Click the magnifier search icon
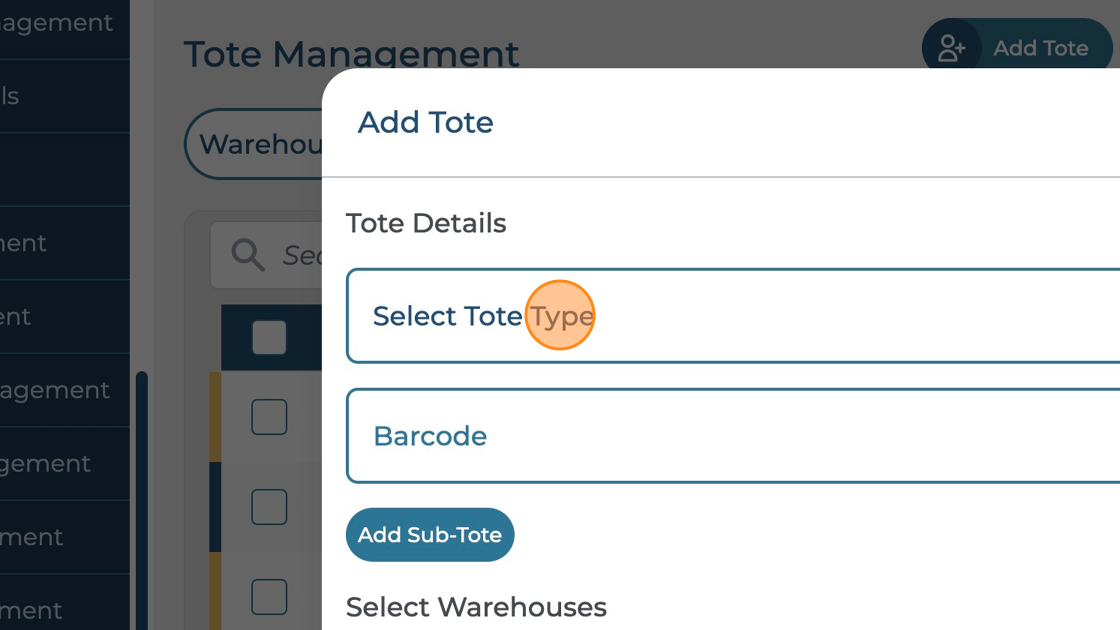 tap(246, 256)
